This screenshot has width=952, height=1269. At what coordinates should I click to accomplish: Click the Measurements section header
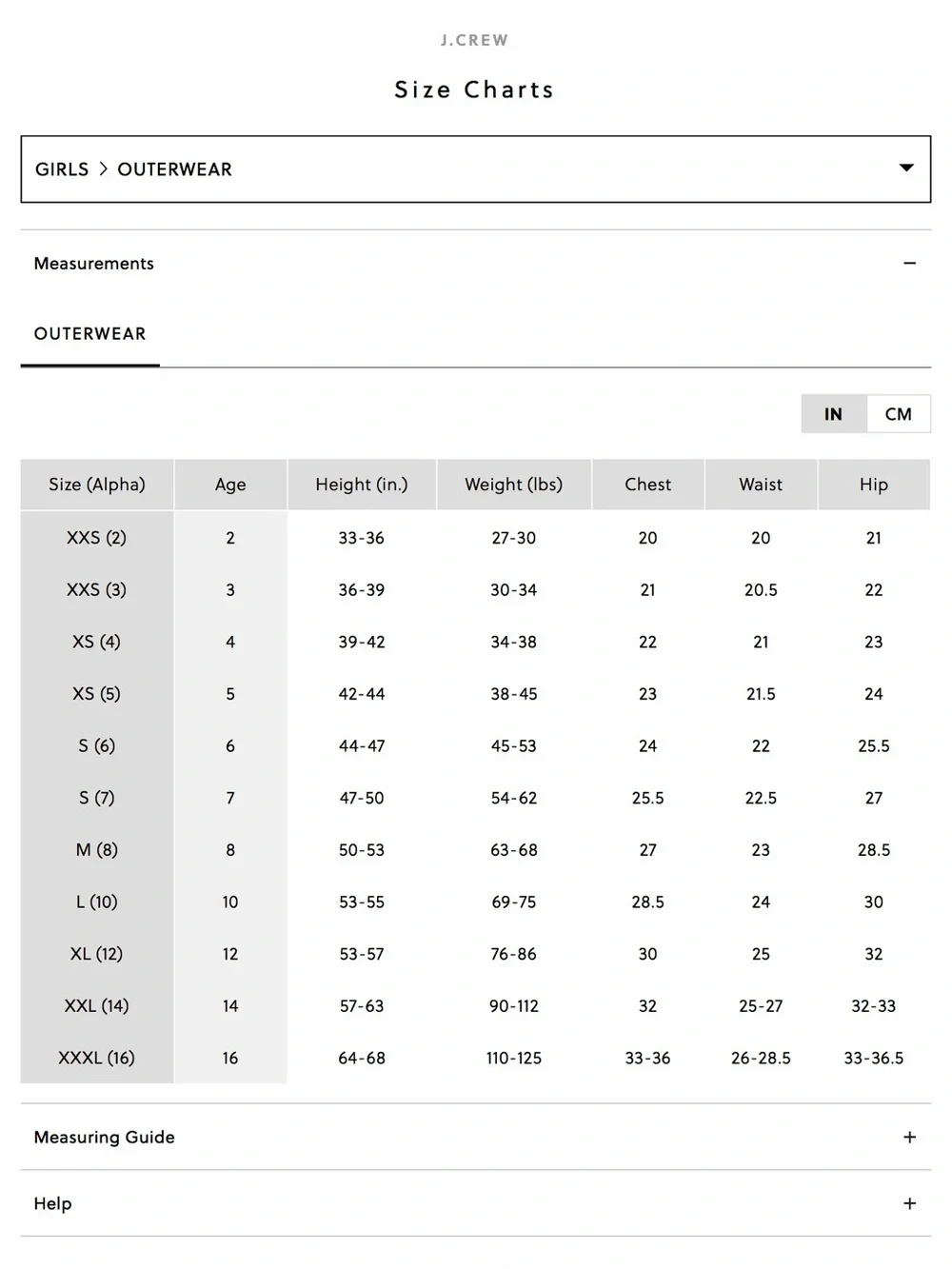pos(475,263)
